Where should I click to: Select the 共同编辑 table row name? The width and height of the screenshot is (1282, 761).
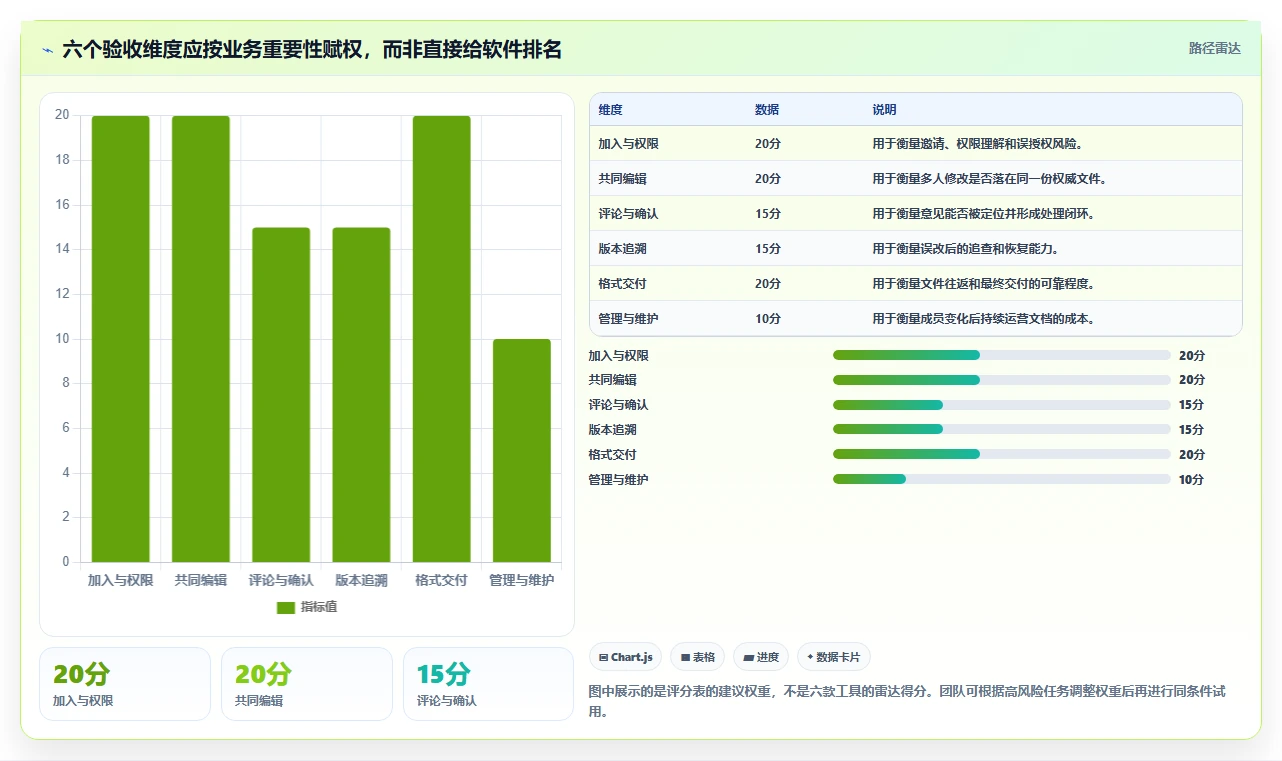click(622, 179)
